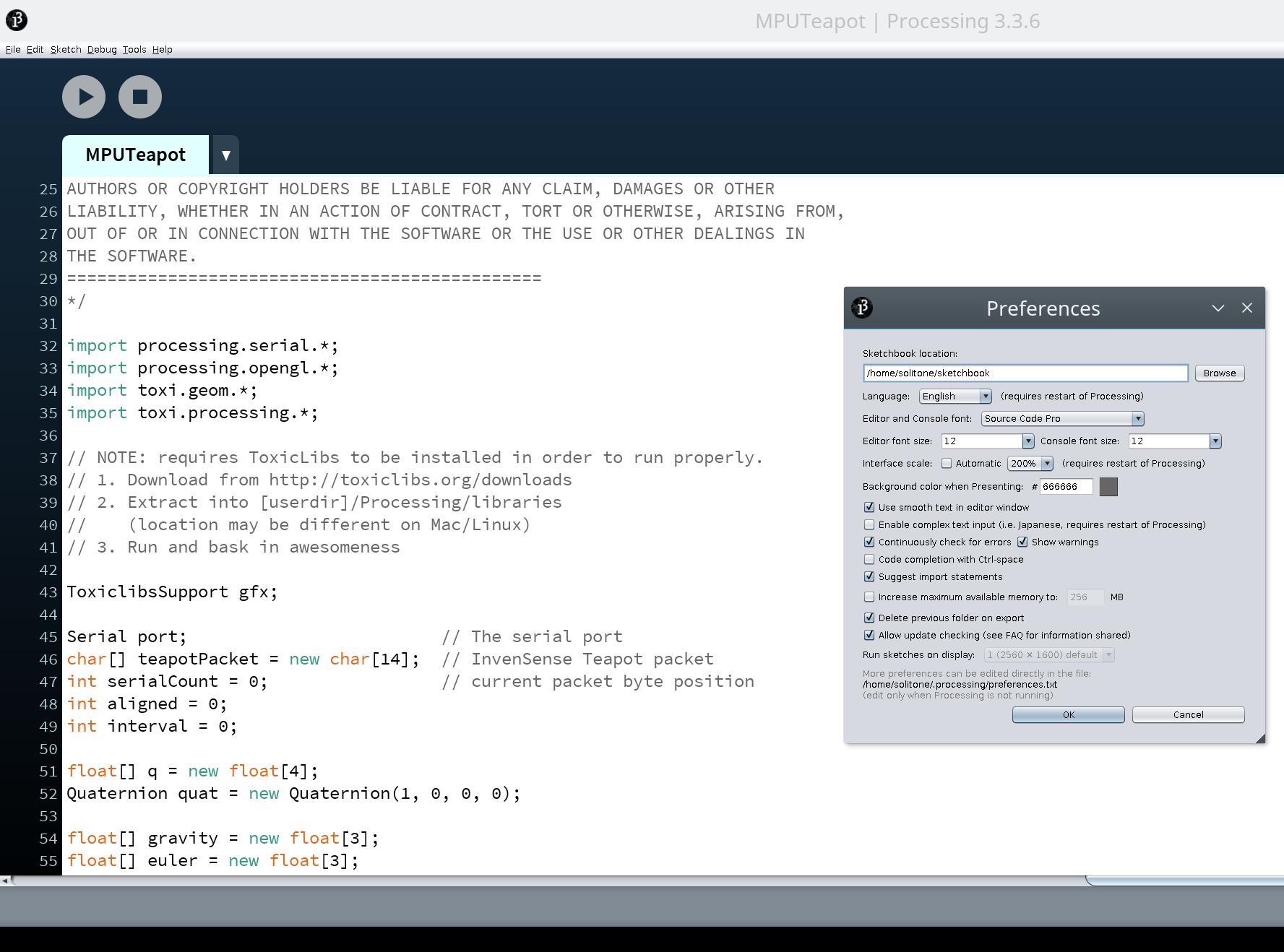Stop the running sketch
The width and height of the screenshot is (1284, 952).
click(x=140, y=97)
